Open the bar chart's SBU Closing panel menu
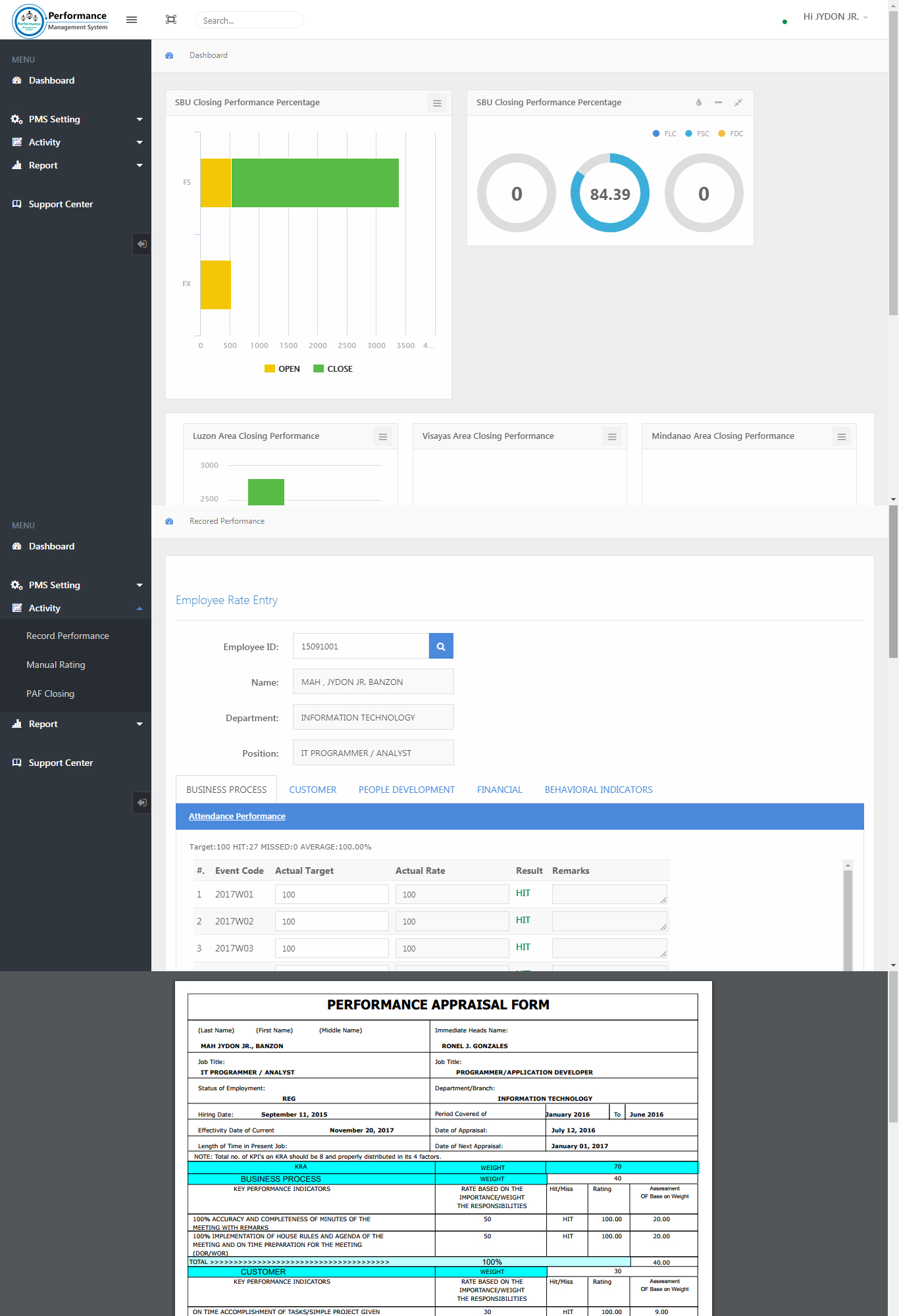899x1316 pixels. (x=437, y=103)
